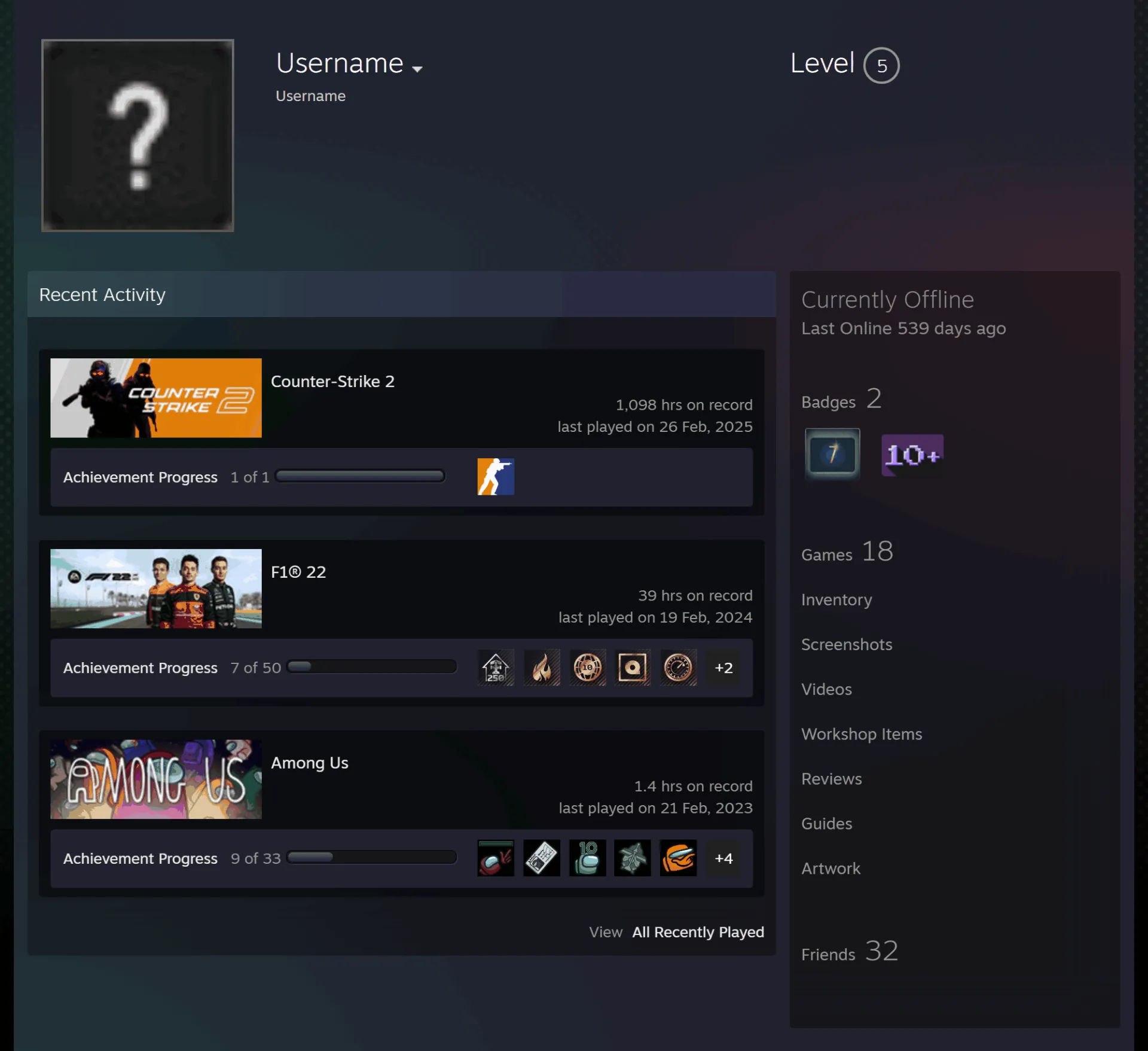Click the Among Us leaf achievement icon
The height and width of the screenshot is (1051, 1148).
[x=633, y=858]
